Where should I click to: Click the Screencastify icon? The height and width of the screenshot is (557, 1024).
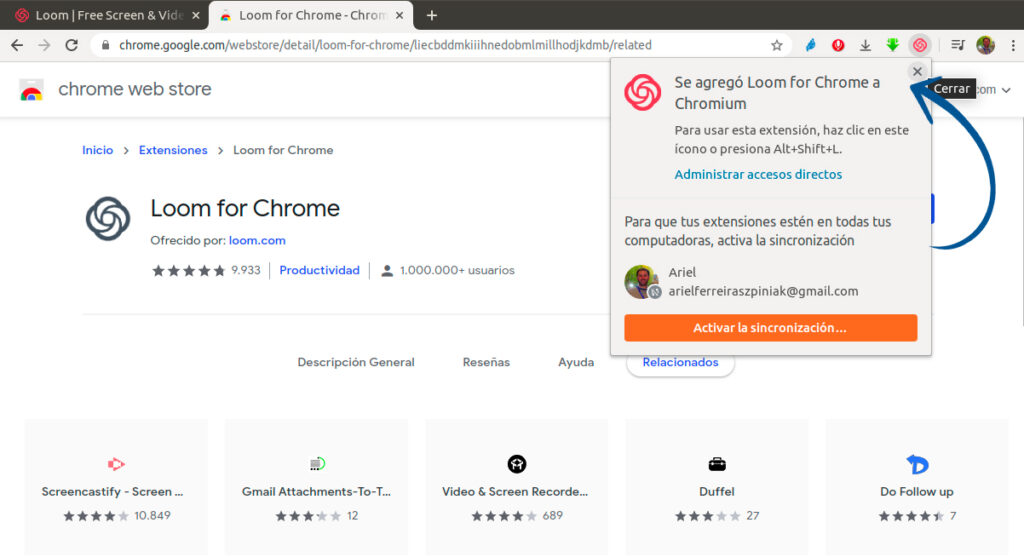pyautogui.click(x=116, y=464)
